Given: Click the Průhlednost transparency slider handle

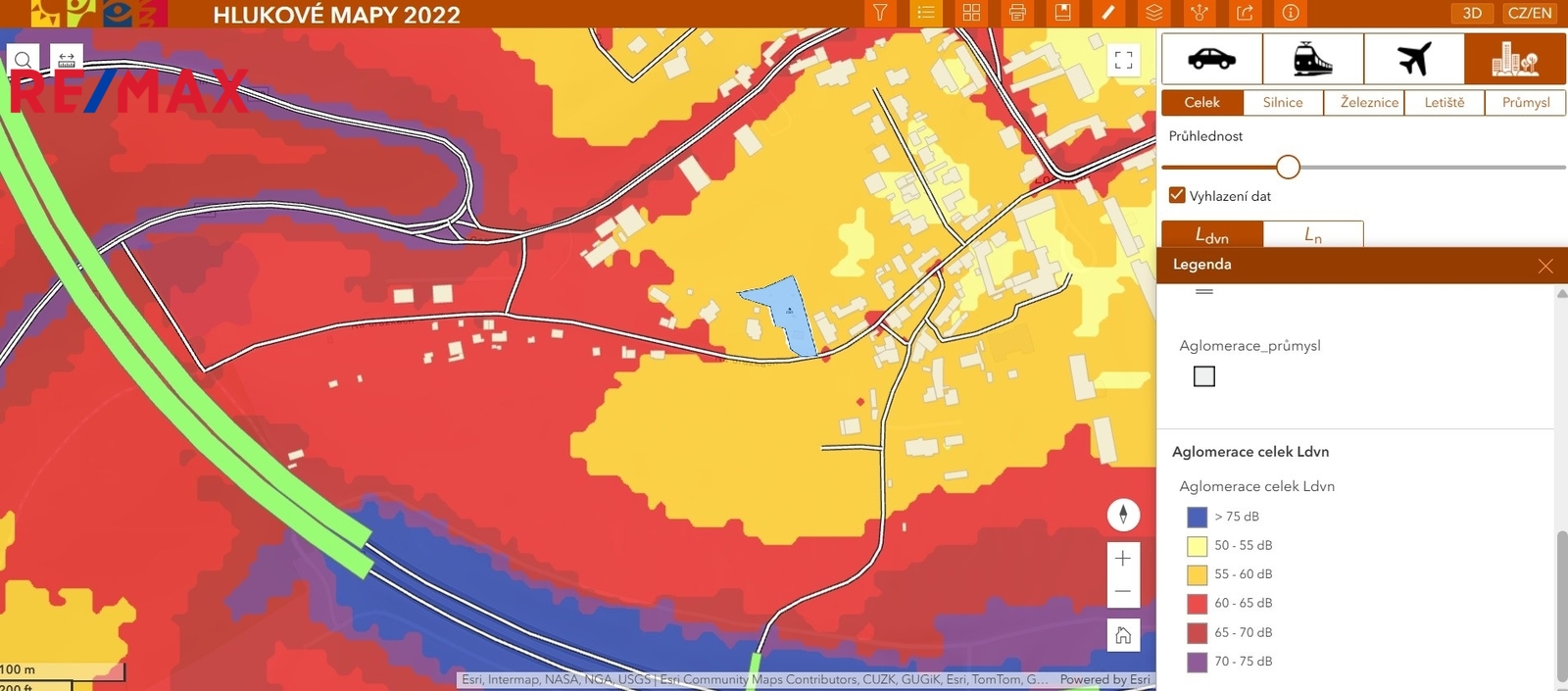Looking at the screenshot, I should 1288,167.
